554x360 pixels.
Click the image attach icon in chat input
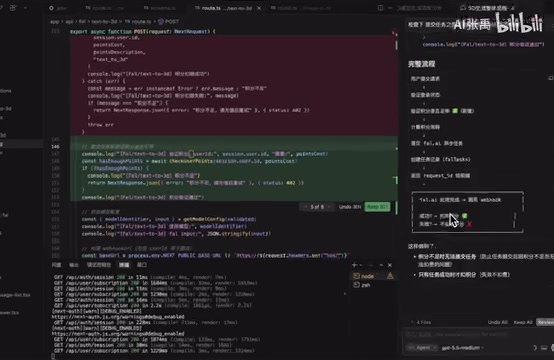(x=544, y=348)
